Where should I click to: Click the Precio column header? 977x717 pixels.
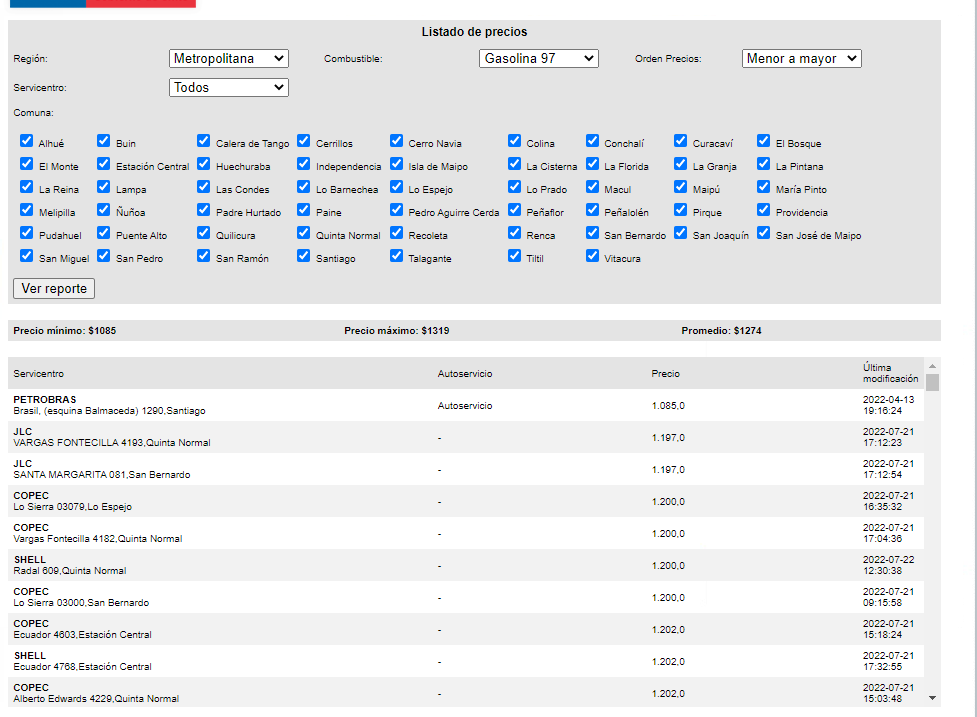665,374
